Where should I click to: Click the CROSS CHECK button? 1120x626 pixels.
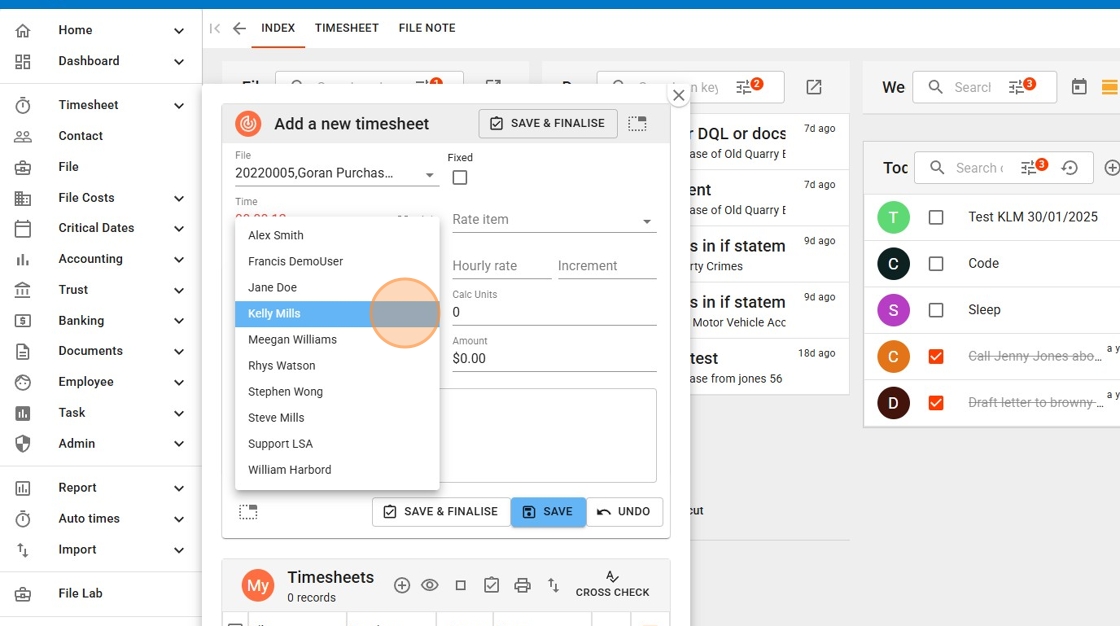click(x=612, y=585)
